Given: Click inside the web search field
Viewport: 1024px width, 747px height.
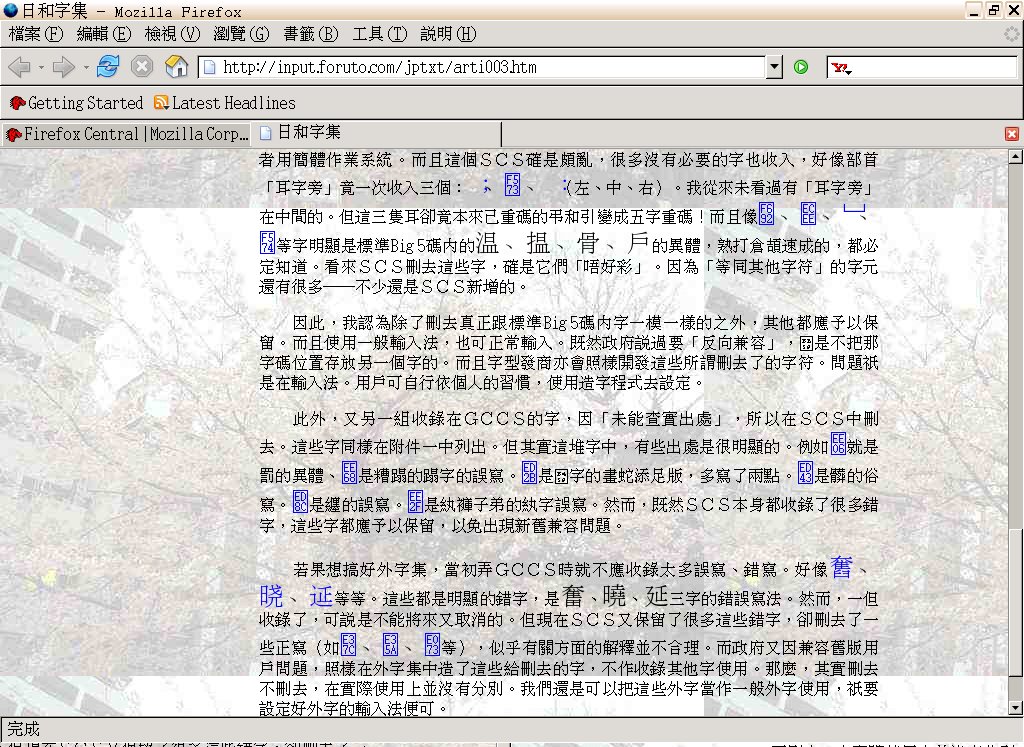Looking at the screenshot, I should click(935, 68).
